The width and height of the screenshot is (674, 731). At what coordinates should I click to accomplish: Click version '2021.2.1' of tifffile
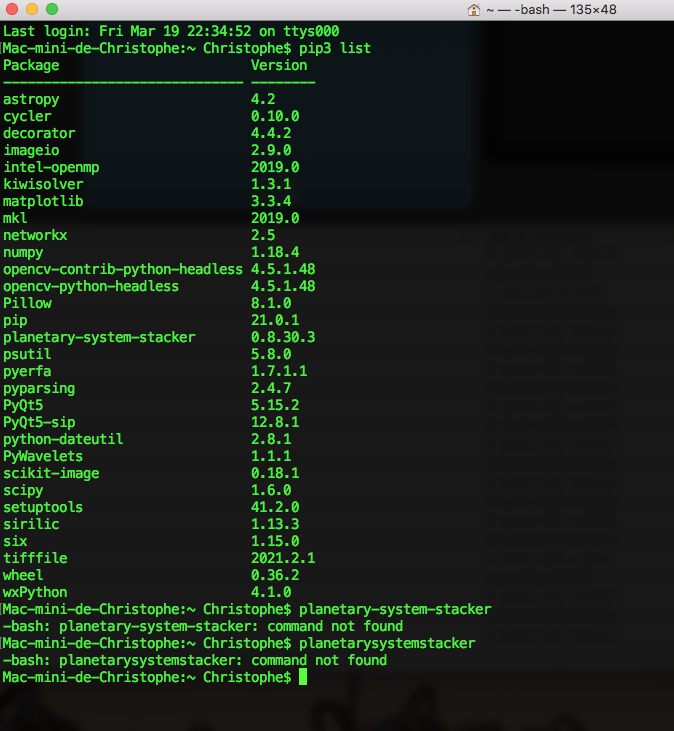pos(283,559)
